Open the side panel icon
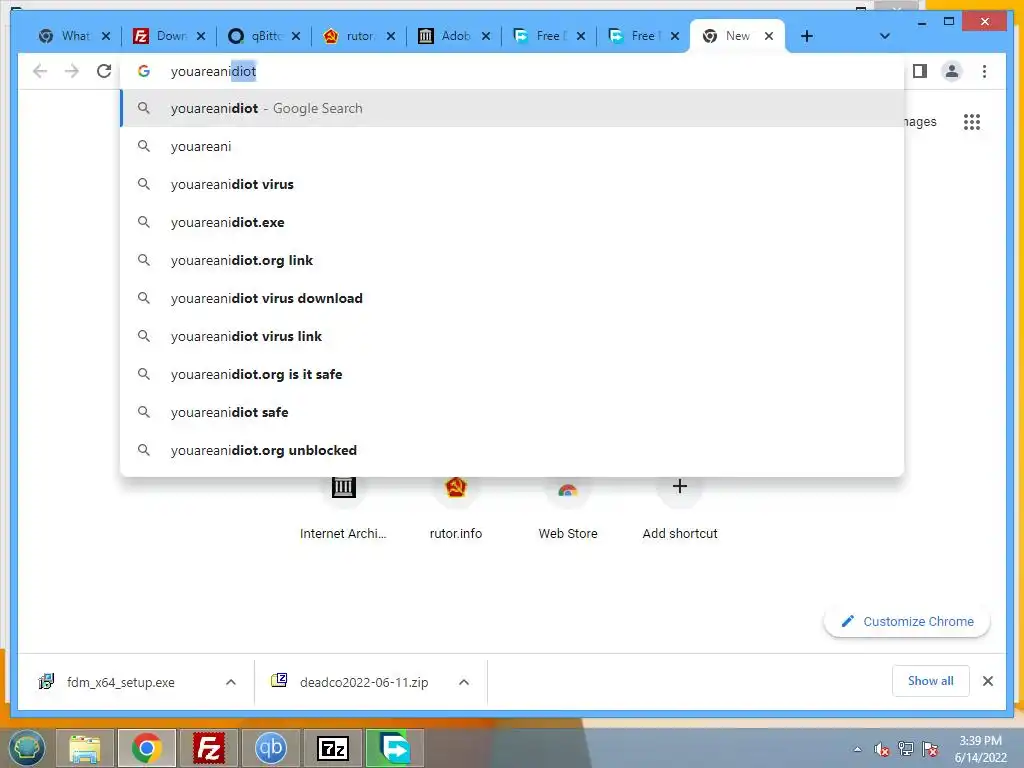The width and height of the screenshot is (1024, 768). (x=920, y=71)
